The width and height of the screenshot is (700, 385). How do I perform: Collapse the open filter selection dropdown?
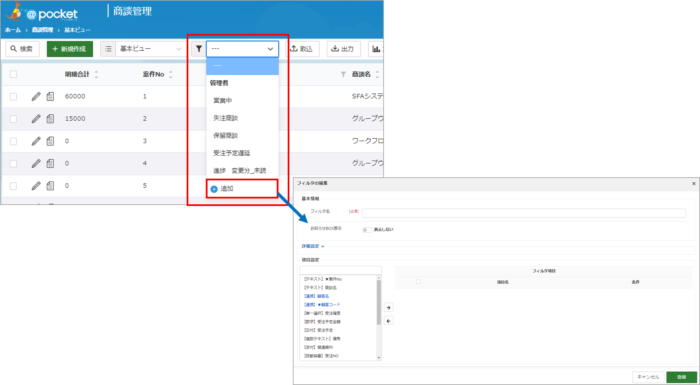(242, 49)
